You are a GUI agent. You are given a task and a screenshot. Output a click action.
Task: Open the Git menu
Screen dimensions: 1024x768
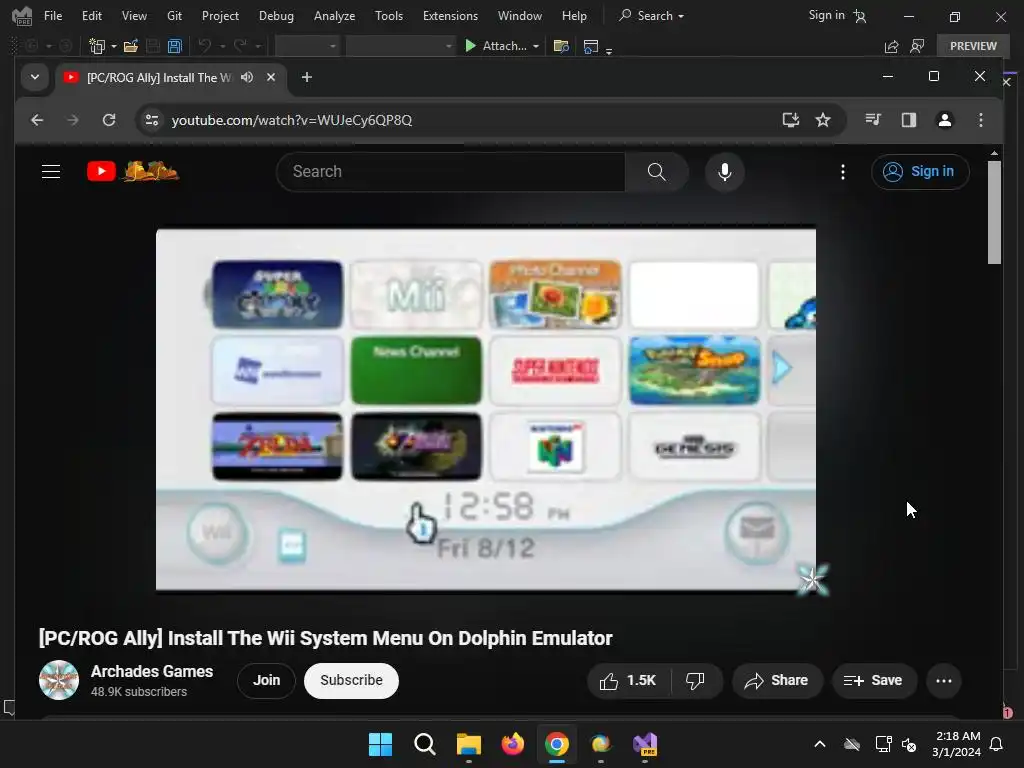point(174,16)
